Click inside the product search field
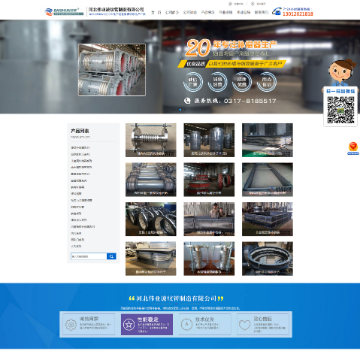The image size is (360, 360). [89, 256]
